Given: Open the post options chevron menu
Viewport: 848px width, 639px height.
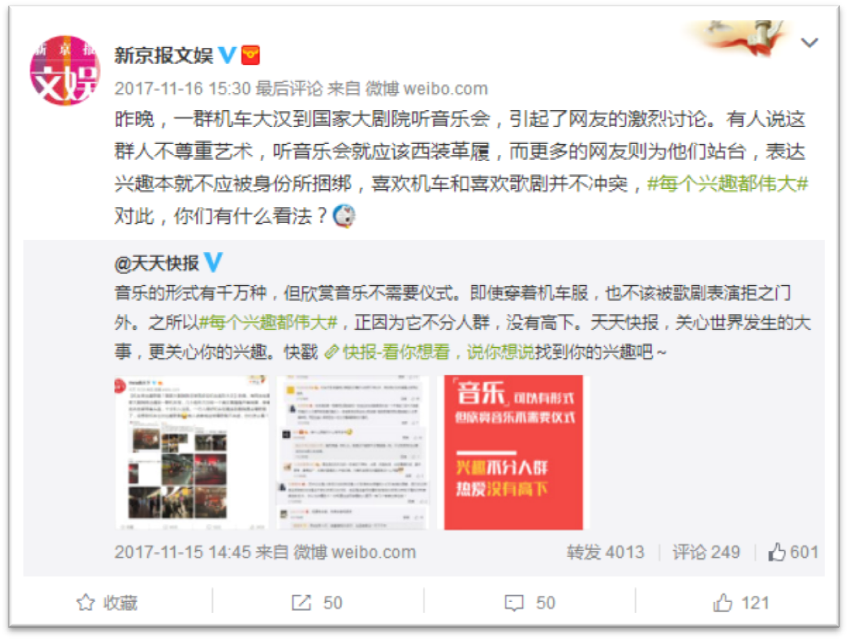Looking at the screenshot, I should click(809, 43).
